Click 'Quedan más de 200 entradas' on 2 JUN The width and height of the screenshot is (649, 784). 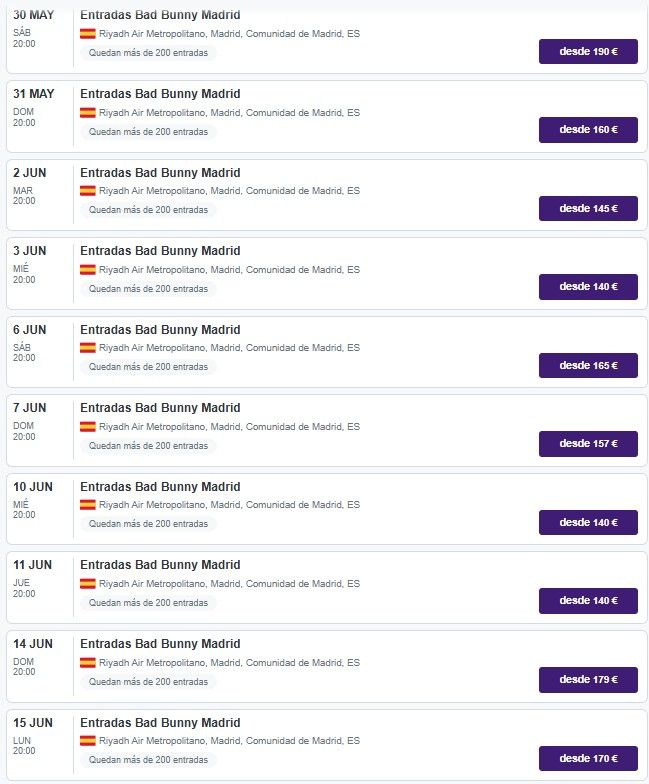point(148,210)
